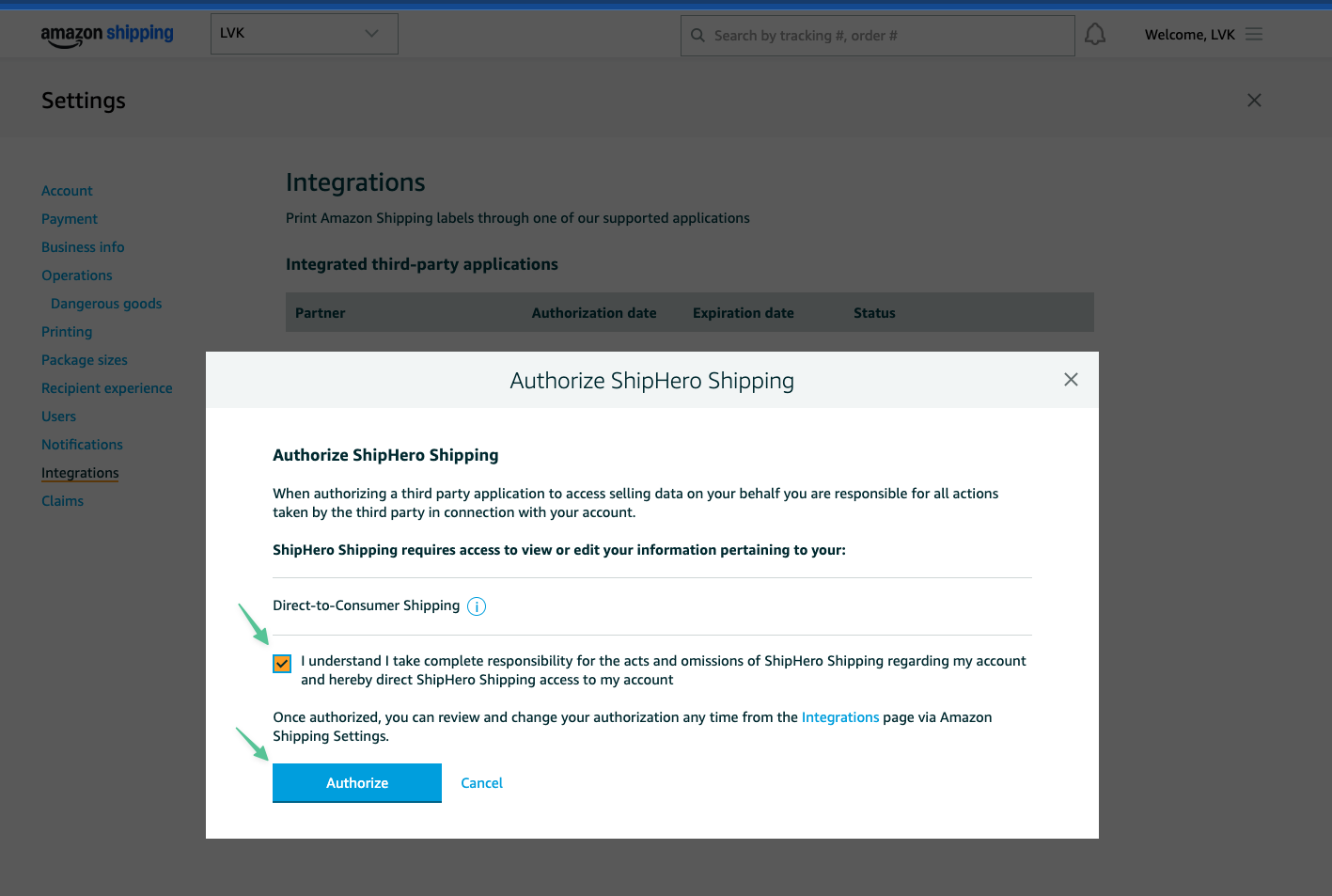Click the Amazon Shipping logo

(107, 35)
